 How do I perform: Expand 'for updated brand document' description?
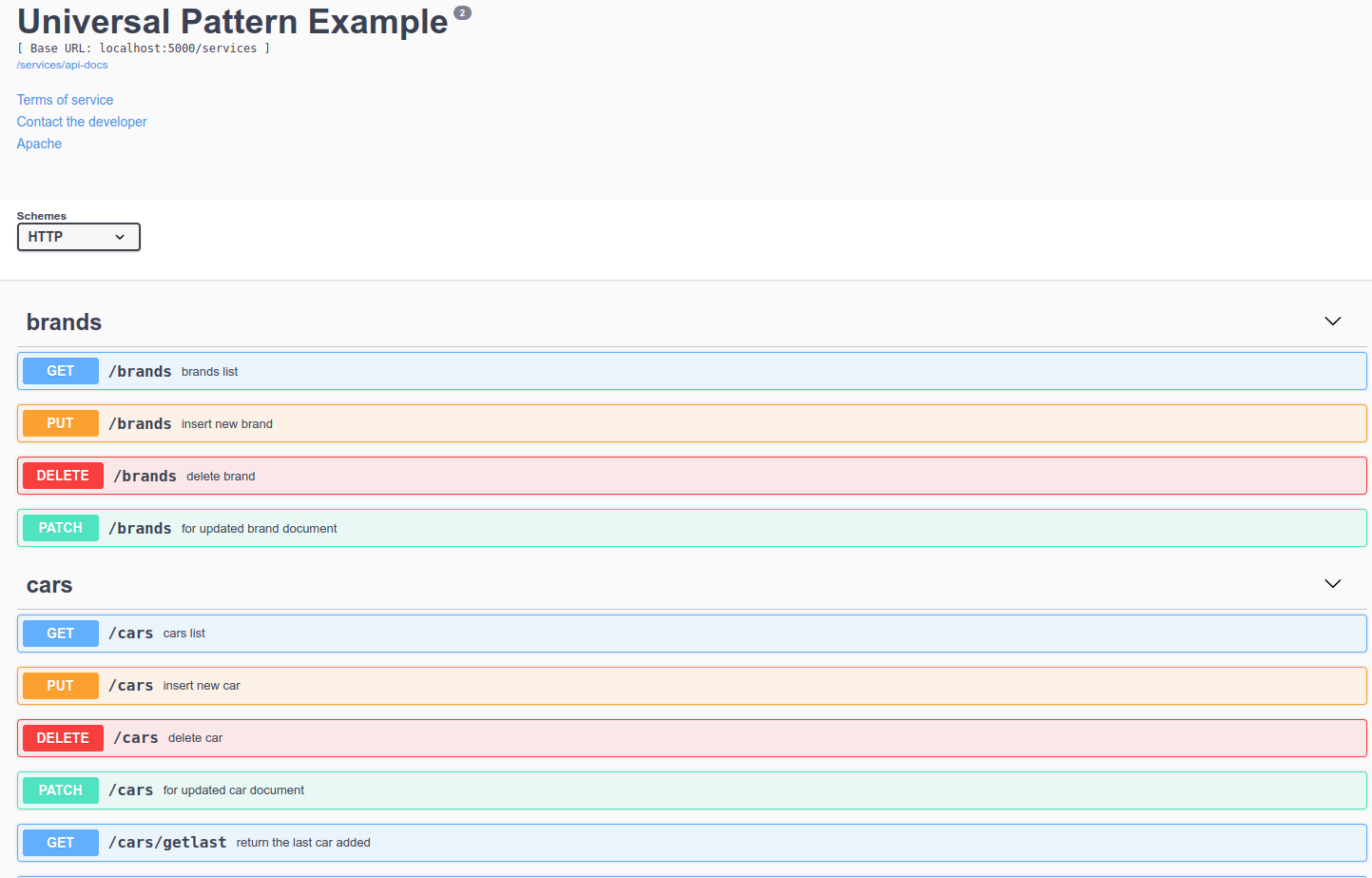259,529
